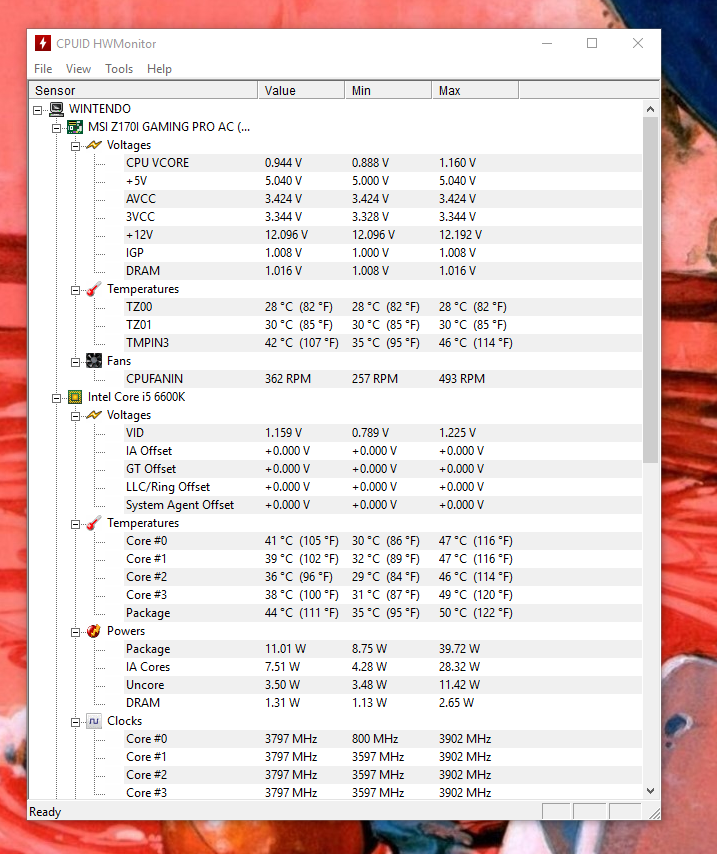717x854 pixels.
Task: Select the temperature Core #0 row
Action: point(383,541)
